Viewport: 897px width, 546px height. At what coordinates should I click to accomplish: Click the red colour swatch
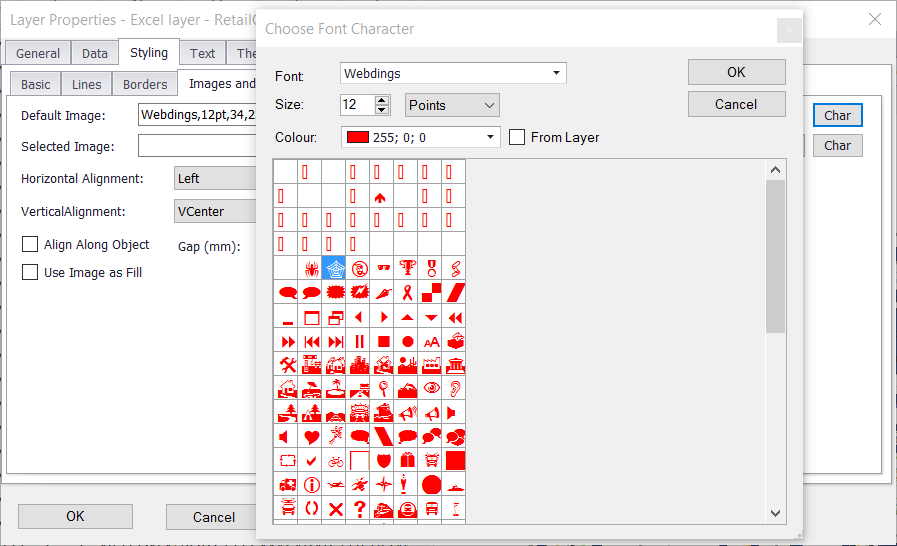(x=355, y=137)
